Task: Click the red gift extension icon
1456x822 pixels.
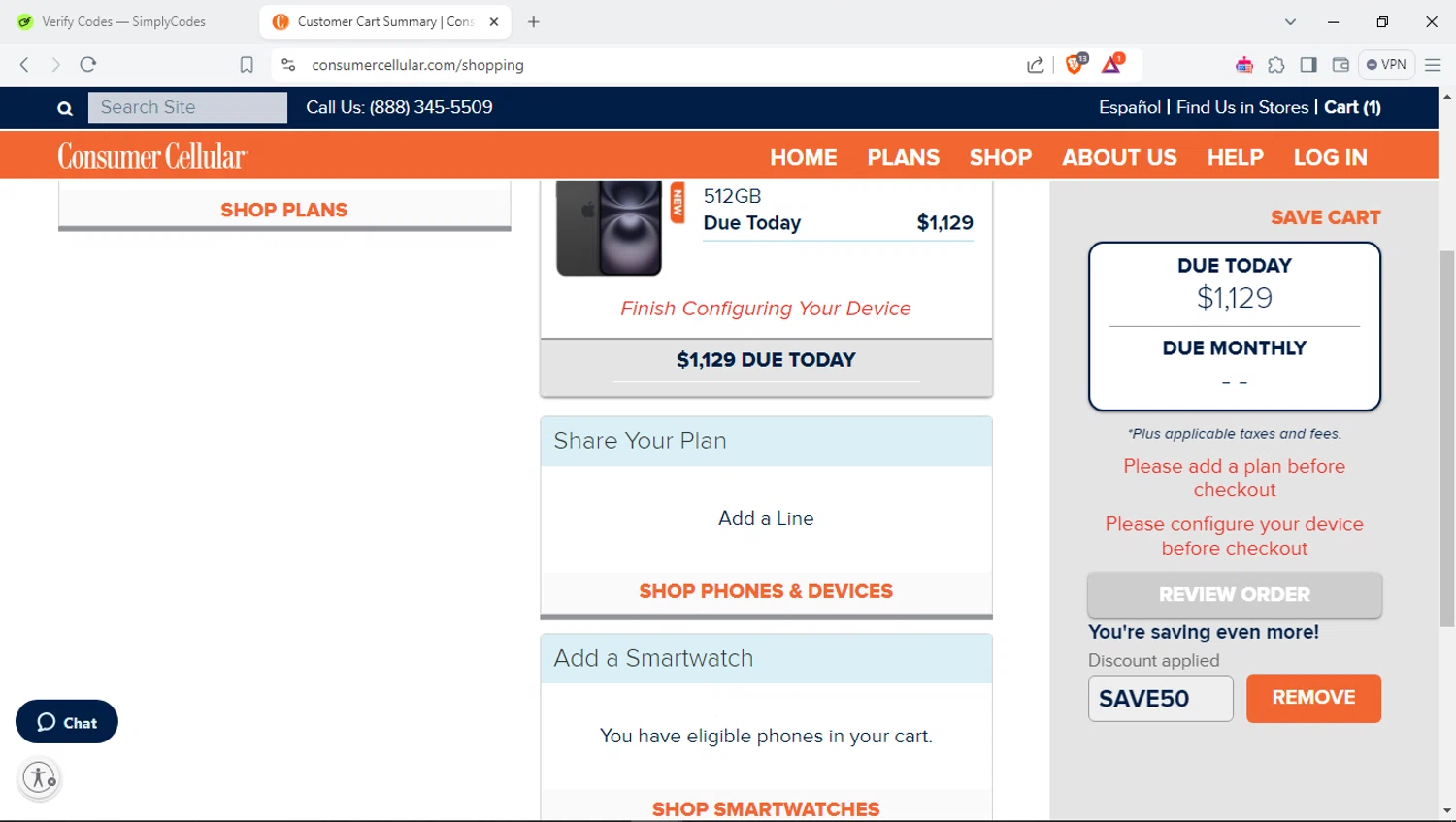Action: click(1244, 65)
